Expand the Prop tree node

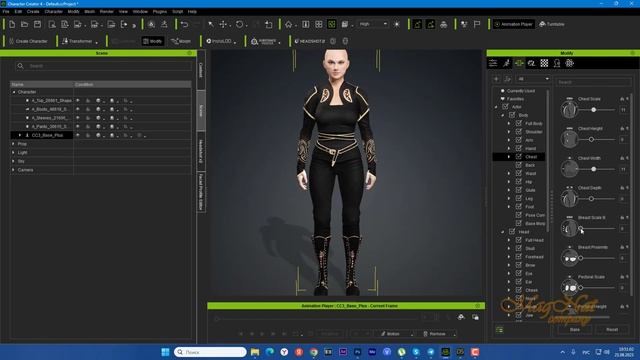[13, 144]
